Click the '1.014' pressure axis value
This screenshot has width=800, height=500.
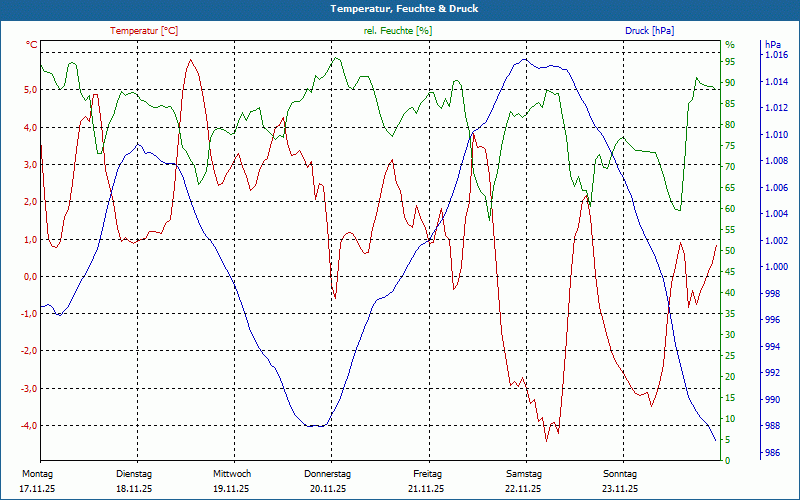click(x=777, y=82)
